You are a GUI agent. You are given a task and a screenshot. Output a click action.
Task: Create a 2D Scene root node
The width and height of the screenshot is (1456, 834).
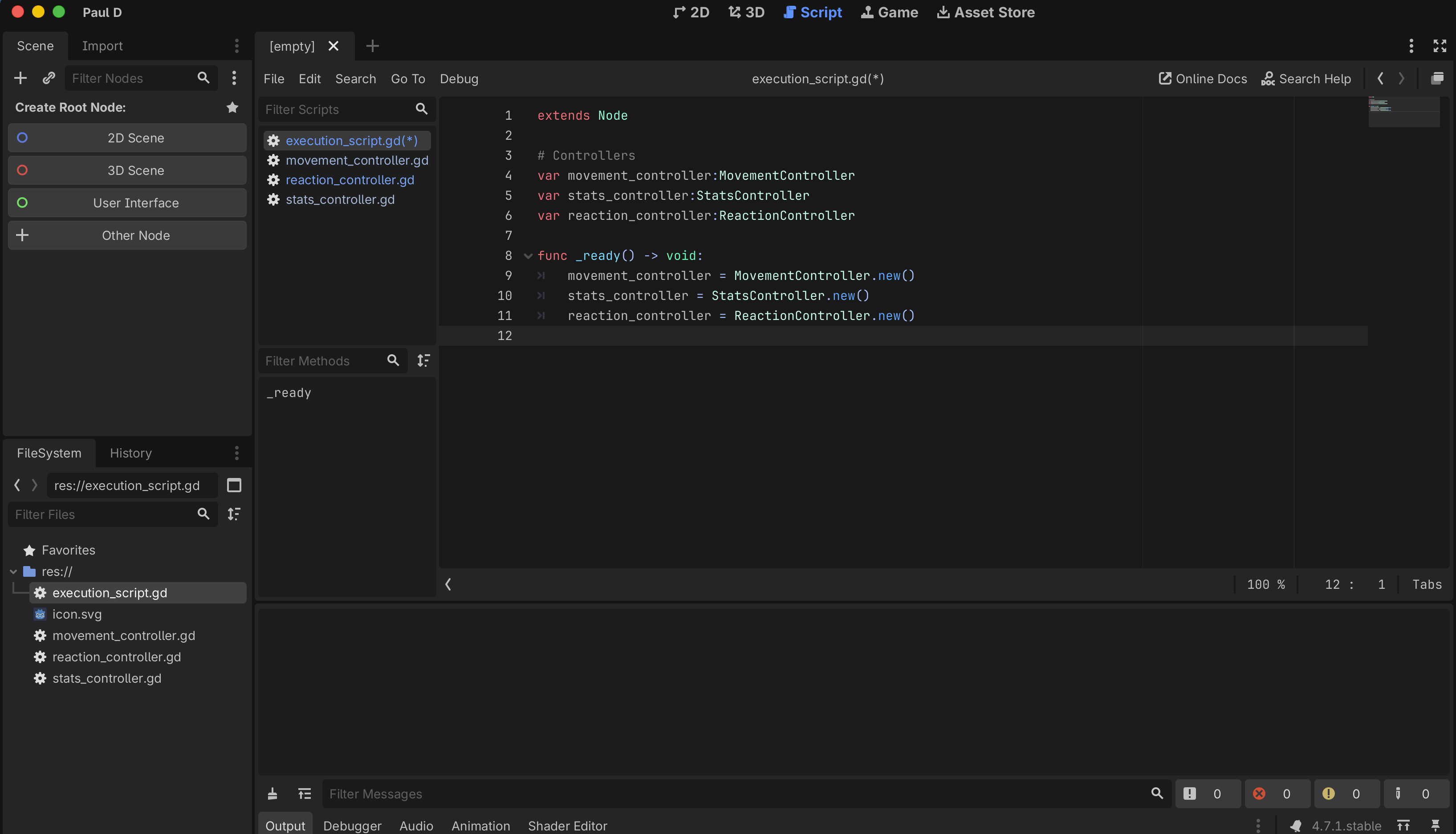[x=127, y=138]
